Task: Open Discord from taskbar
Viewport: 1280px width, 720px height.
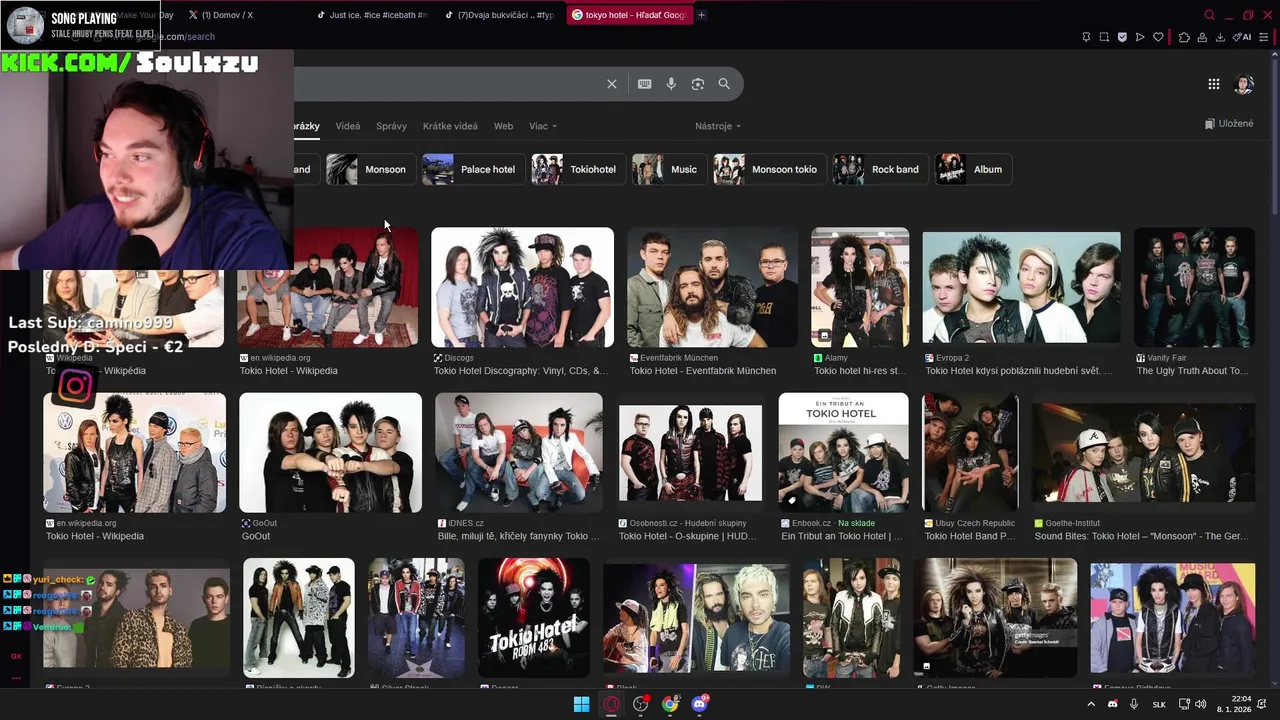Action: (699, 704)
